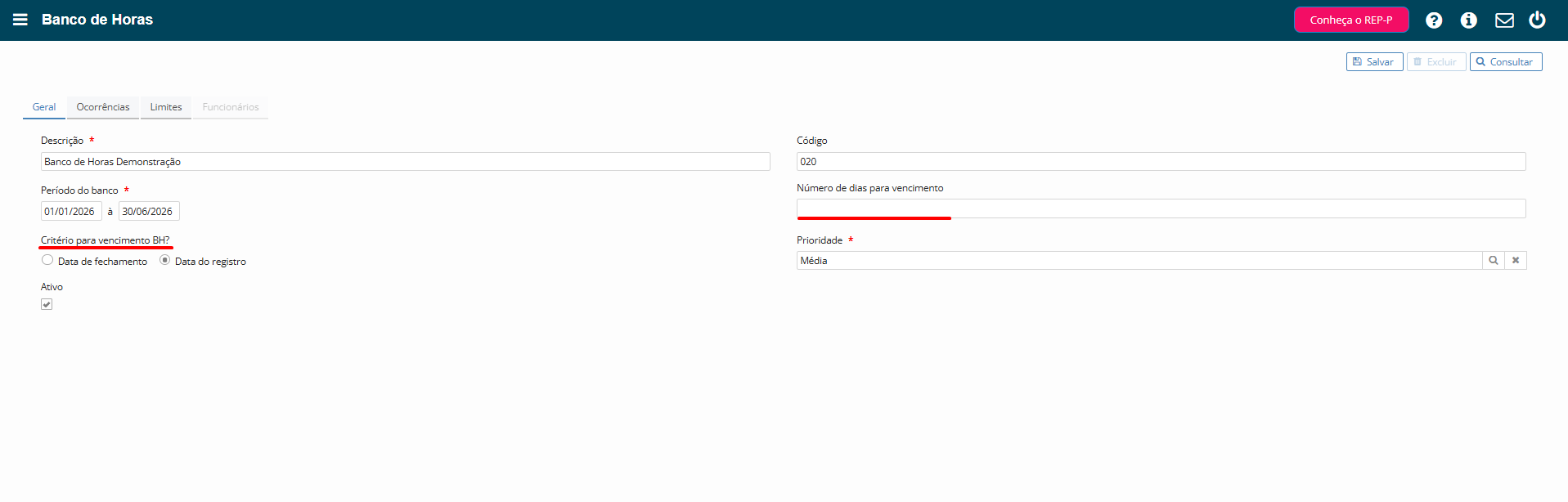
Task: Select Data de fechamento radio option
Action: tap(47, 260)
